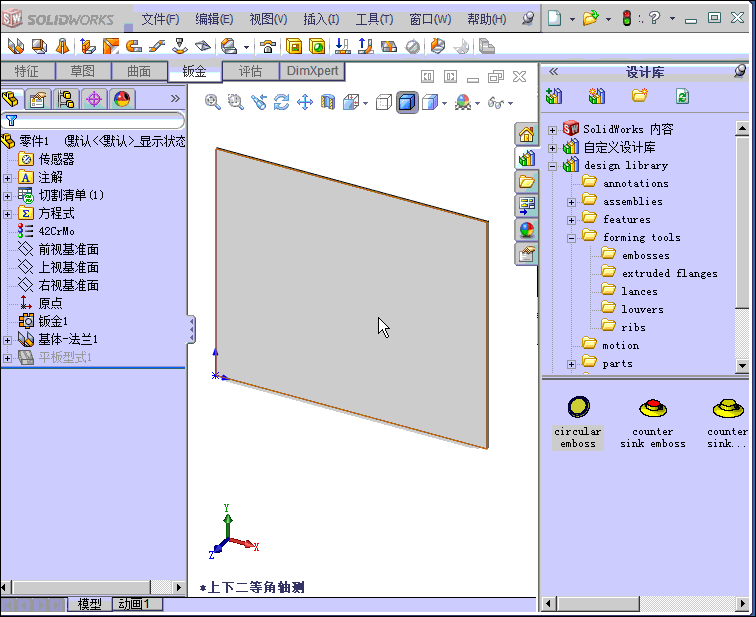Open the 工具(T) menu
Screen dimensions: 756x617
374,19
